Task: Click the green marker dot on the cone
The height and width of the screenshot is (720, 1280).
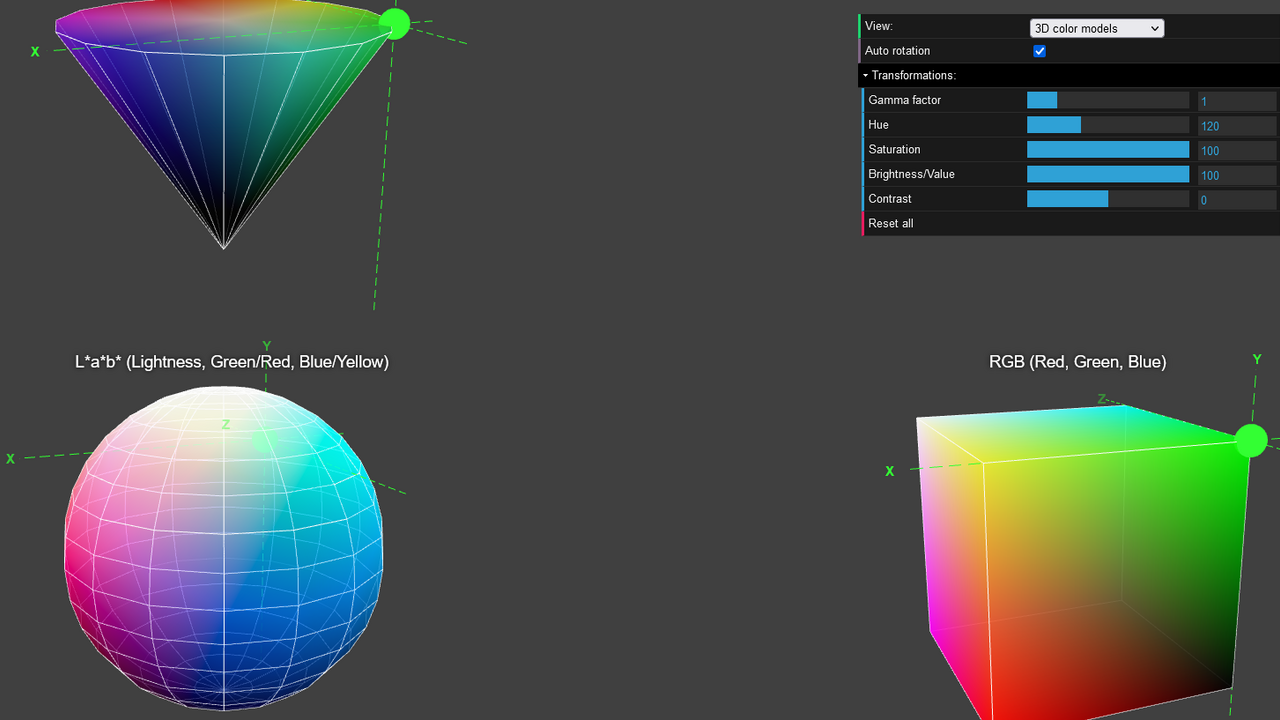Action: 395,24
